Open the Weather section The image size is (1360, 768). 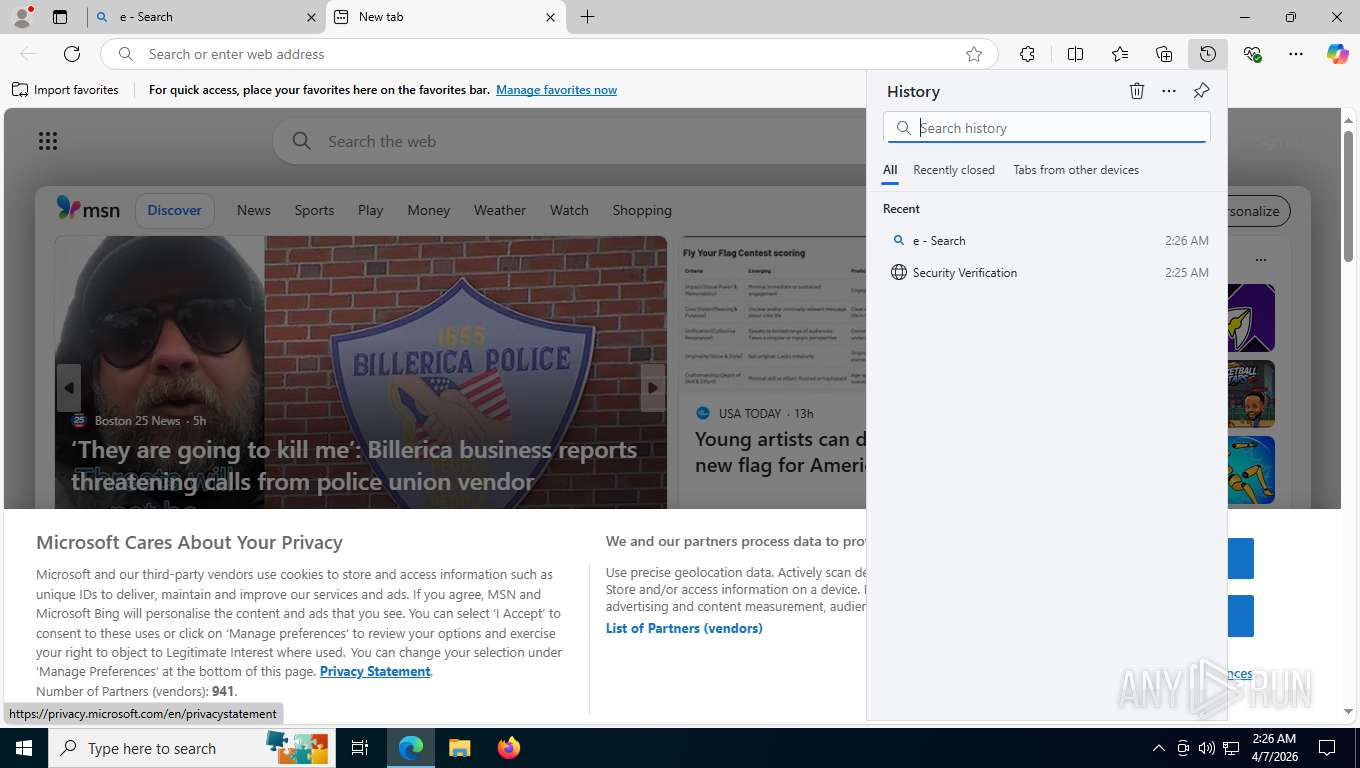pyautogui.click(x=499, y=210)
